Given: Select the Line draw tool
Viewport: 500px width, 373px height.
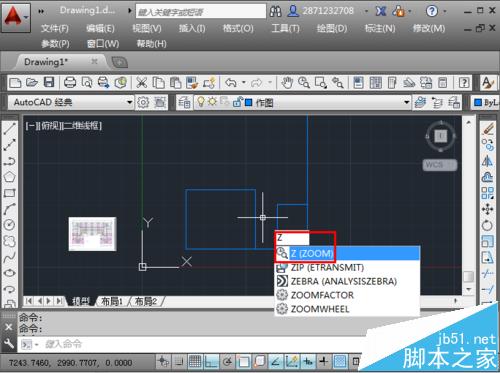Looking at the screenshot, I should pos(9,128).
